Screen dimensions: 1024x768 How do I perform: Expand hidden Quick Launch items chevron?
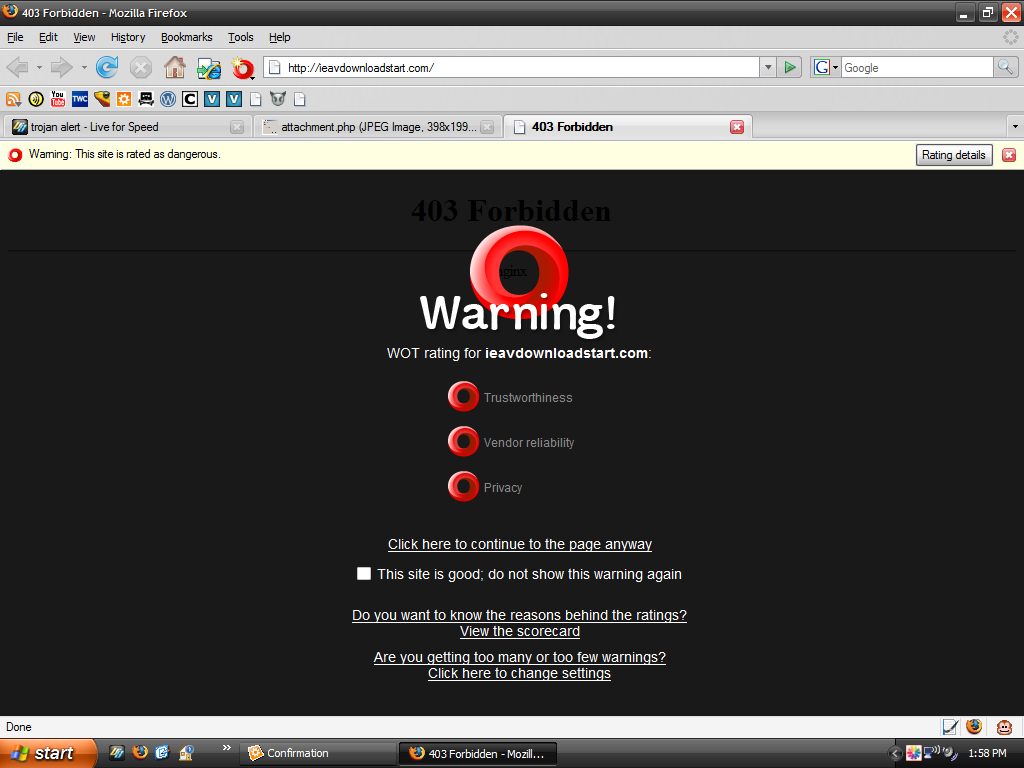click(x=227, y=748)
